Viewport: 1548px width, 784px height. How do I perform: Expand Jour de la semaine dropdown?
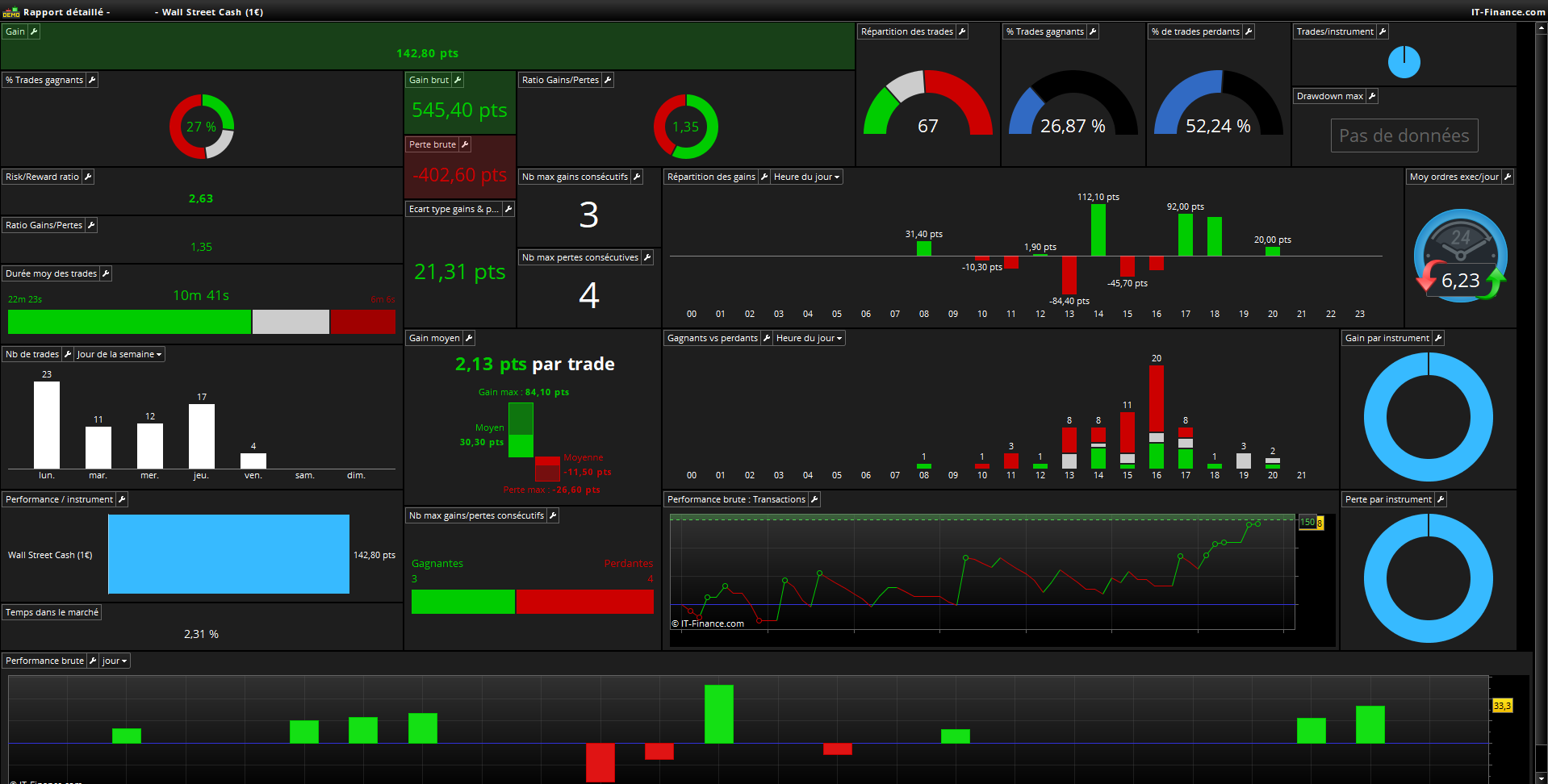click(x=119, y=354)
